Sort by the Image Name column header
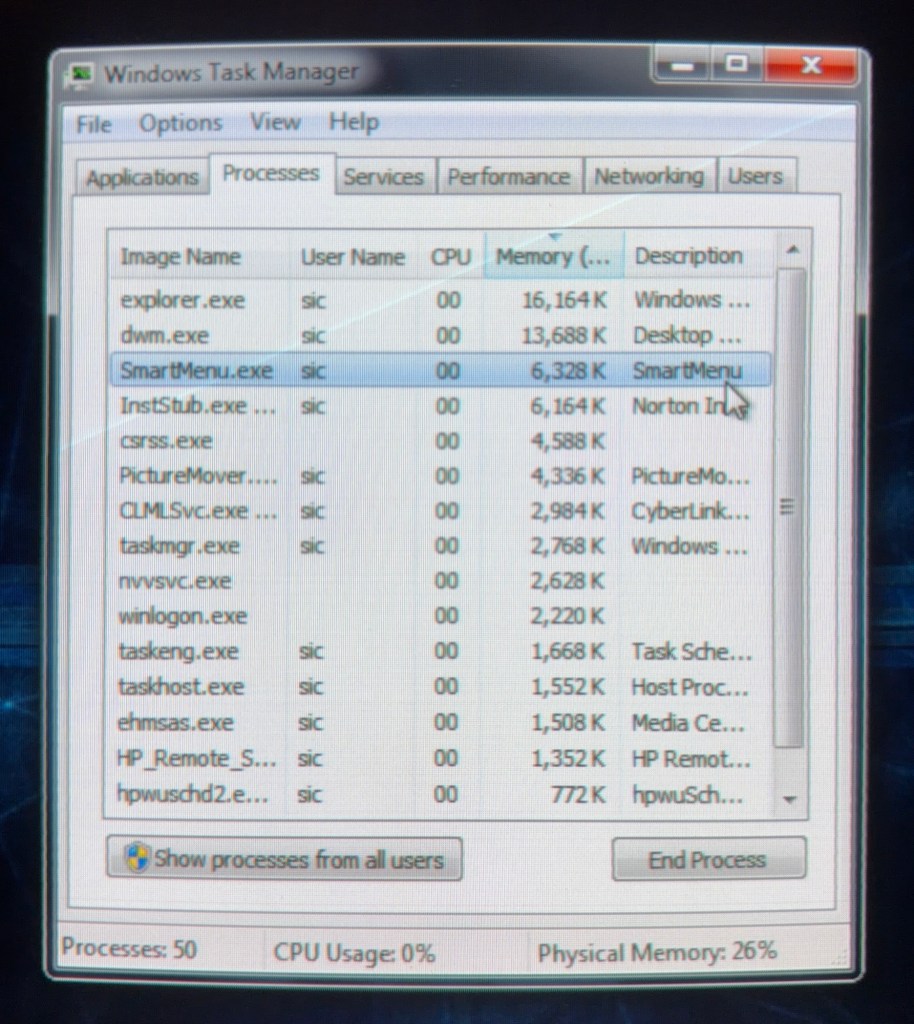 [x=181, y=257]
